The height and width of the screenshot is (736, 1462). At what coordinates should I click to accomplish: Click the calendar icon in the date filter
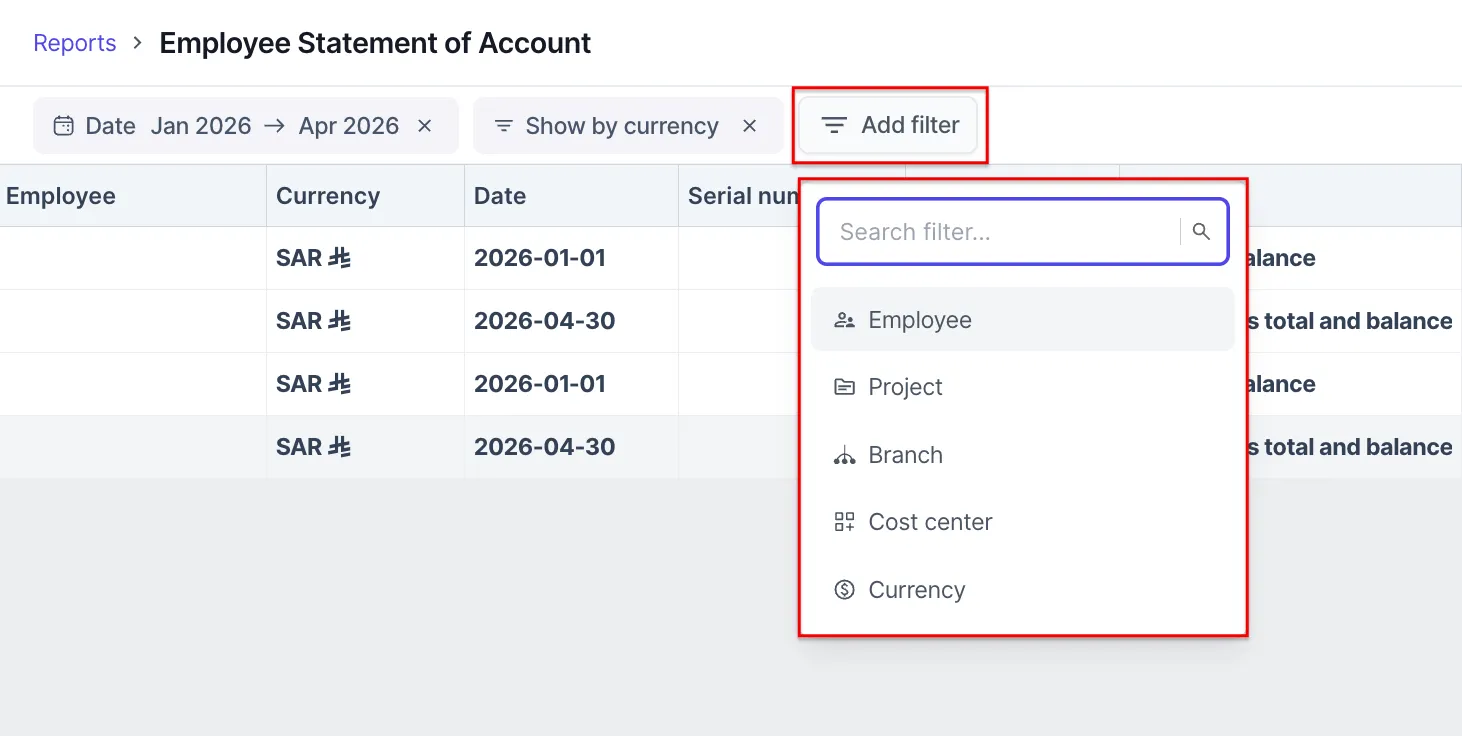pyautogui.click(x=63, y=125)
